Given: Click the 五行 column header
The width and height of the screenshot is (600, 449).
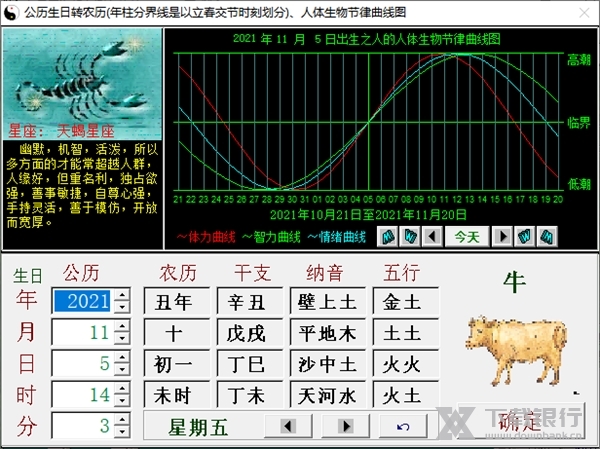Looking at the screenshot, I should pos(402,273).
